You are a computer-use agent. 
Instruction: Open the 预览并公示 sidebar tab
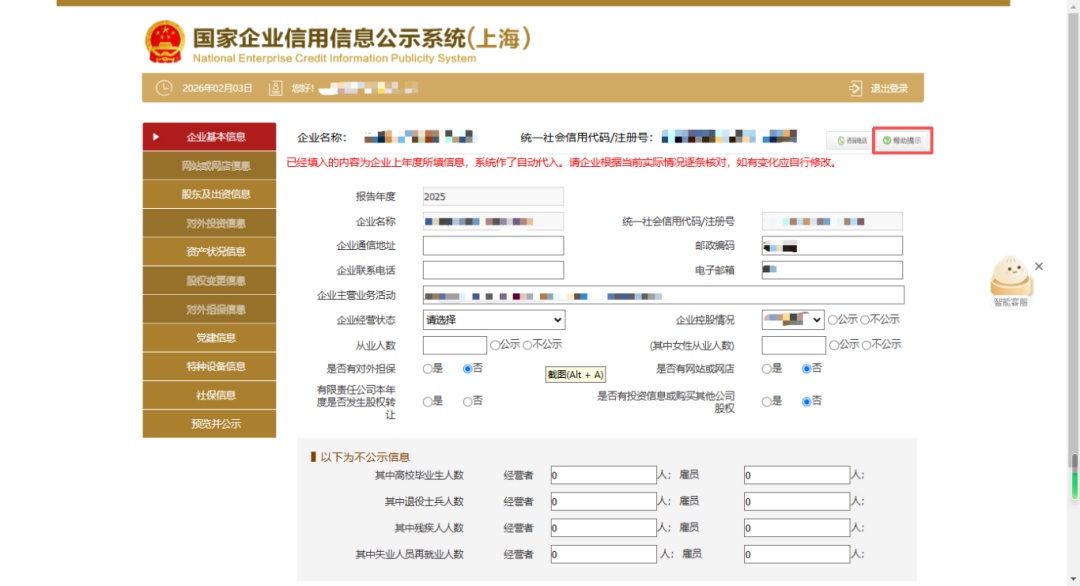coord(209,423)
